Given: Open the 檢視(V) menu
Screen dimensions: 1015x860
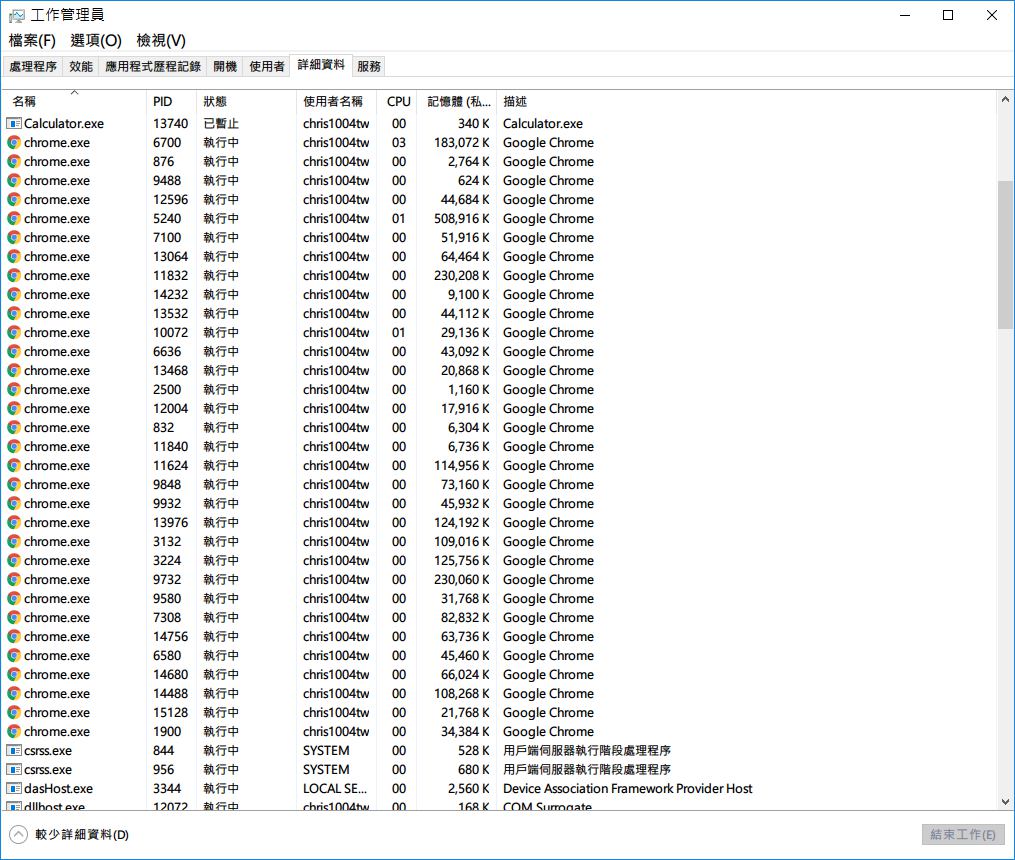Looking at the screenshot, I should [x=161, y=40].
